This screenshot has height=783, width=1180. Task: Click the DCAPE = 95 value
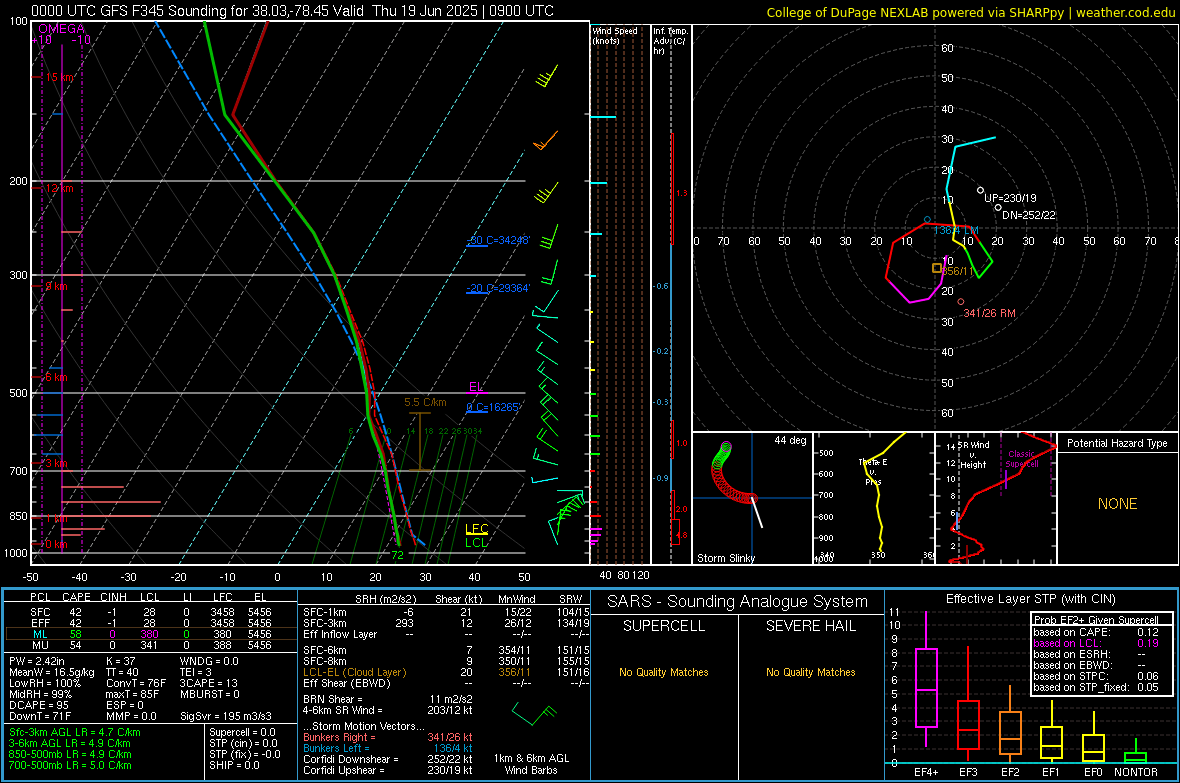coord(39,705)
